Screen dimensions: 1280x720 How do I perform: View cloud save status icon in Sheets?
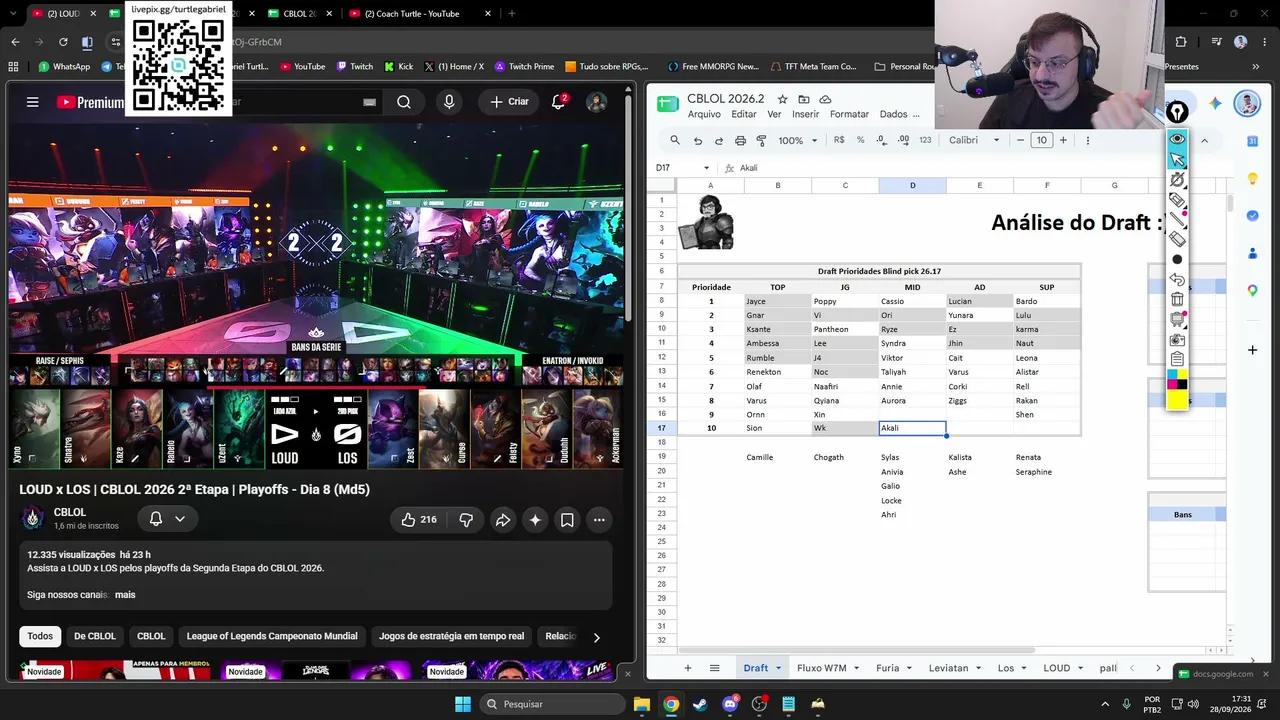[825, 99]
